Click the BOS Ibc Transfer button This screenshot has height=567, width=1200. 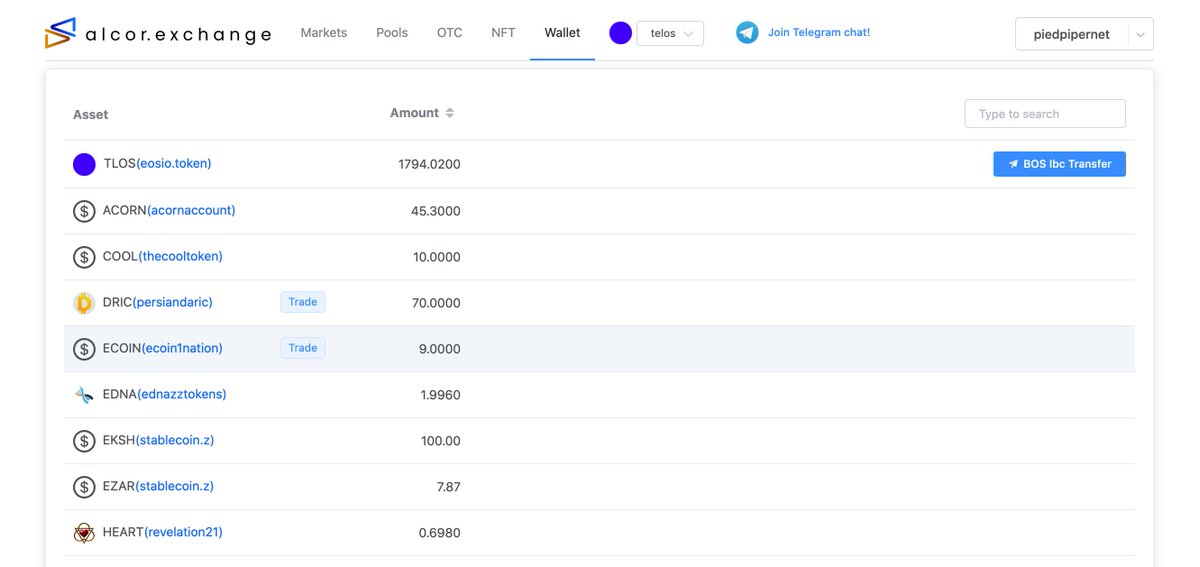pyautogui.click(x=1059, y=164)
